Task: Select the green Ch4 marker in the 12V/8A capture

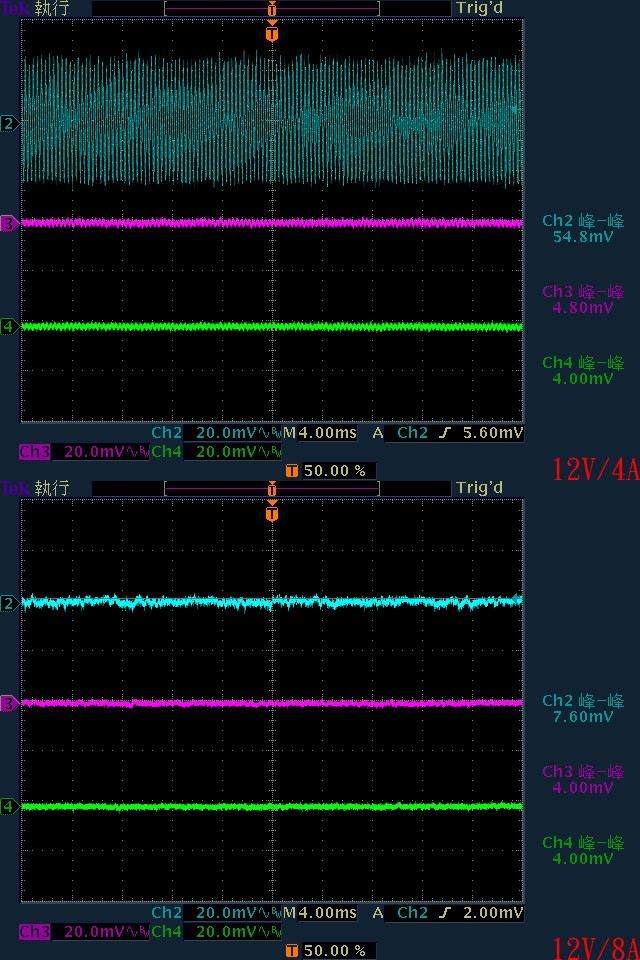Action: pyautogui.click(x=10, y=806)
